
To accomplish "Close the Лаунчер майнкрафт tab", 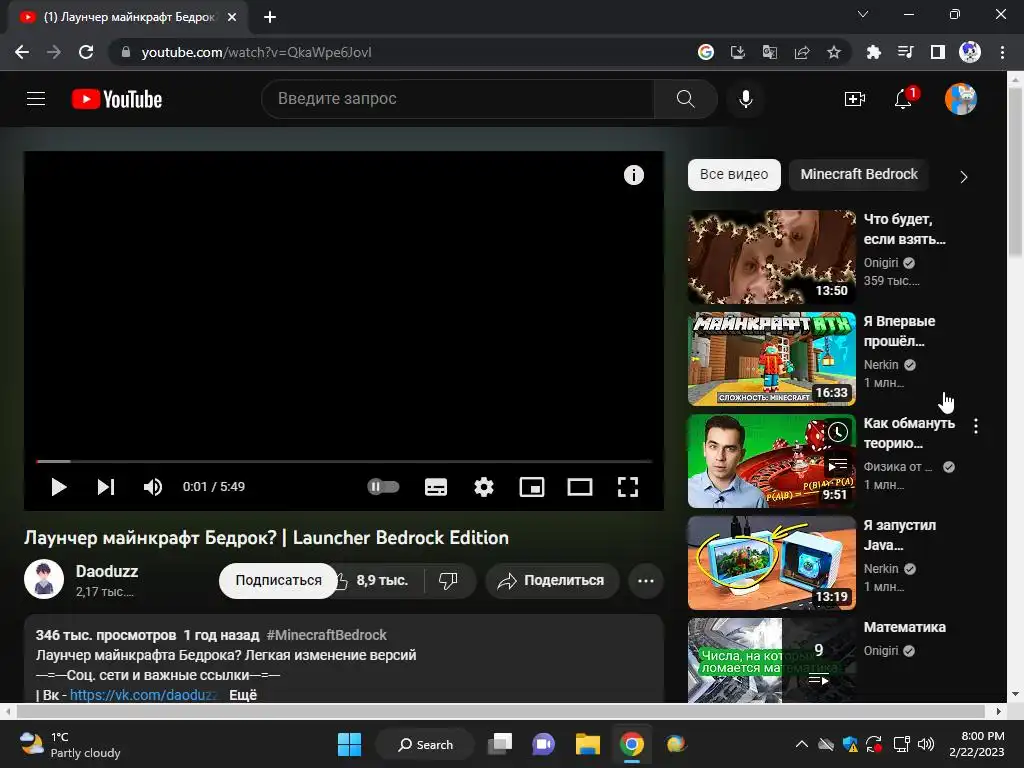I will (232, 17).
